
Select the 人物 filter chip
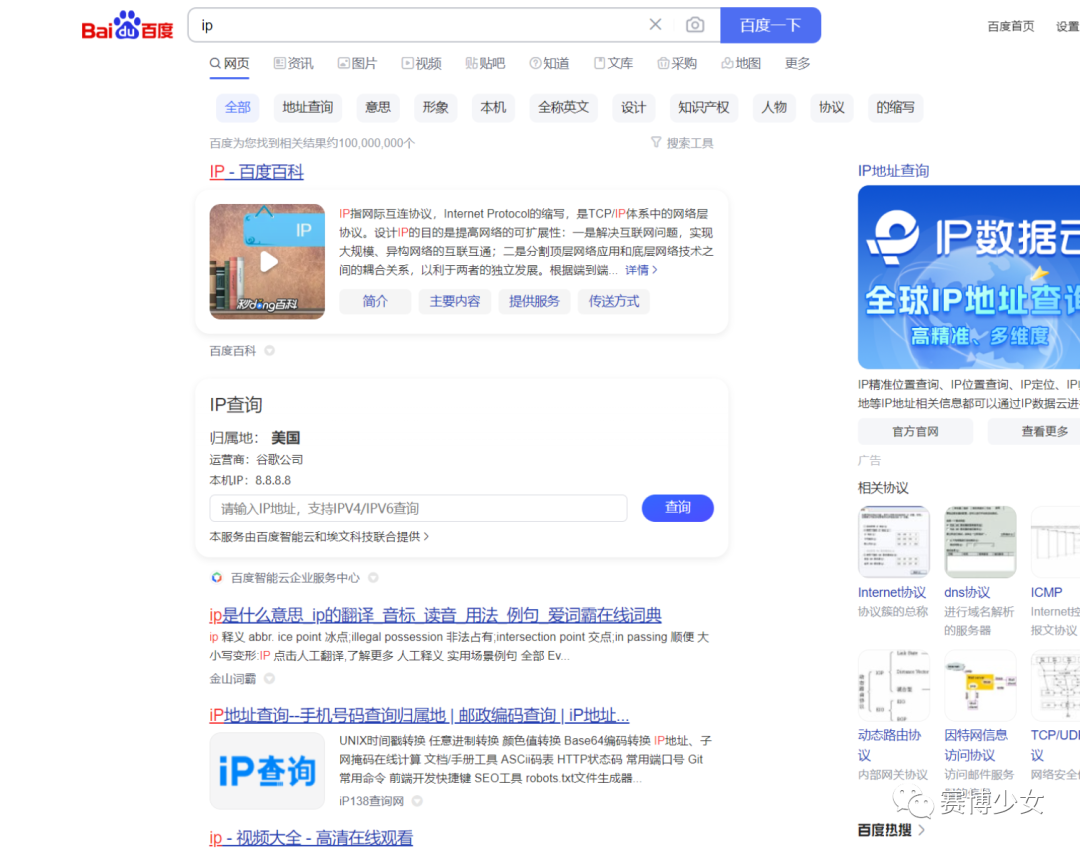click(774, 107)
